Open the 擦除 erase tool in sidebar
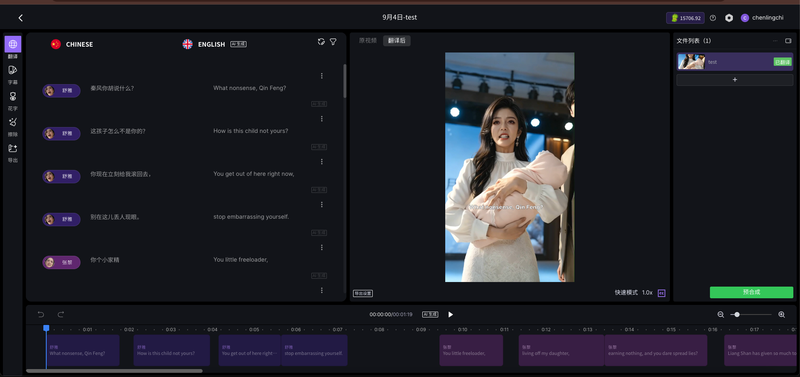 tap(13, 122)
